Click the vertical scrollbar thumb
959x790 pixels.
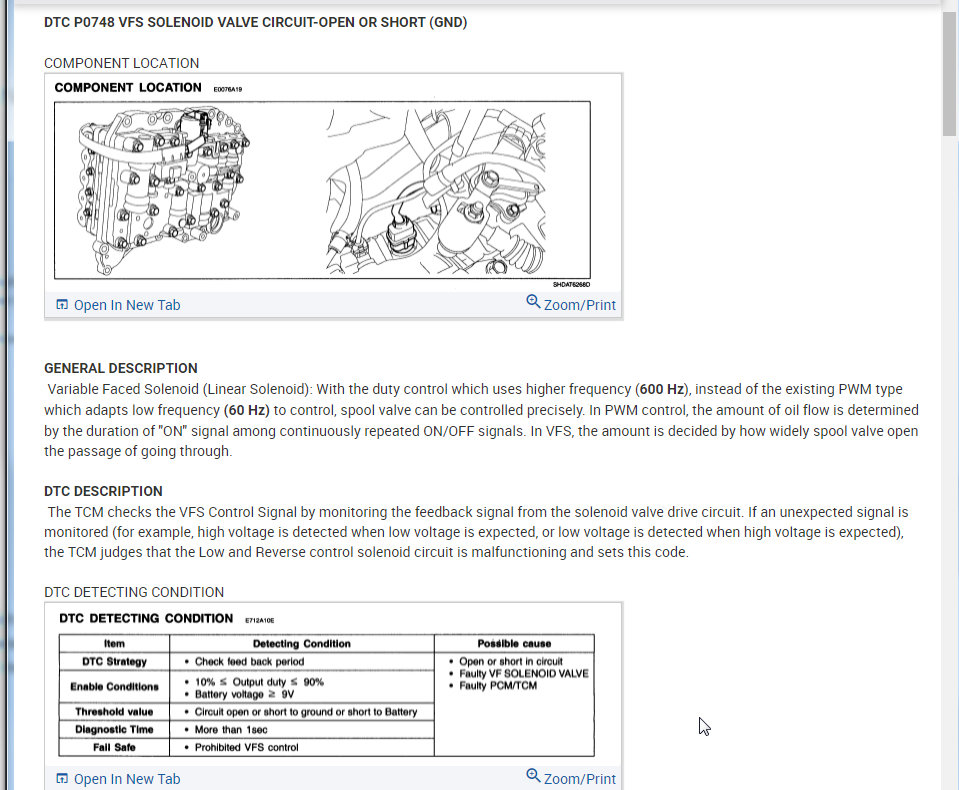click(x=949, y=73)
